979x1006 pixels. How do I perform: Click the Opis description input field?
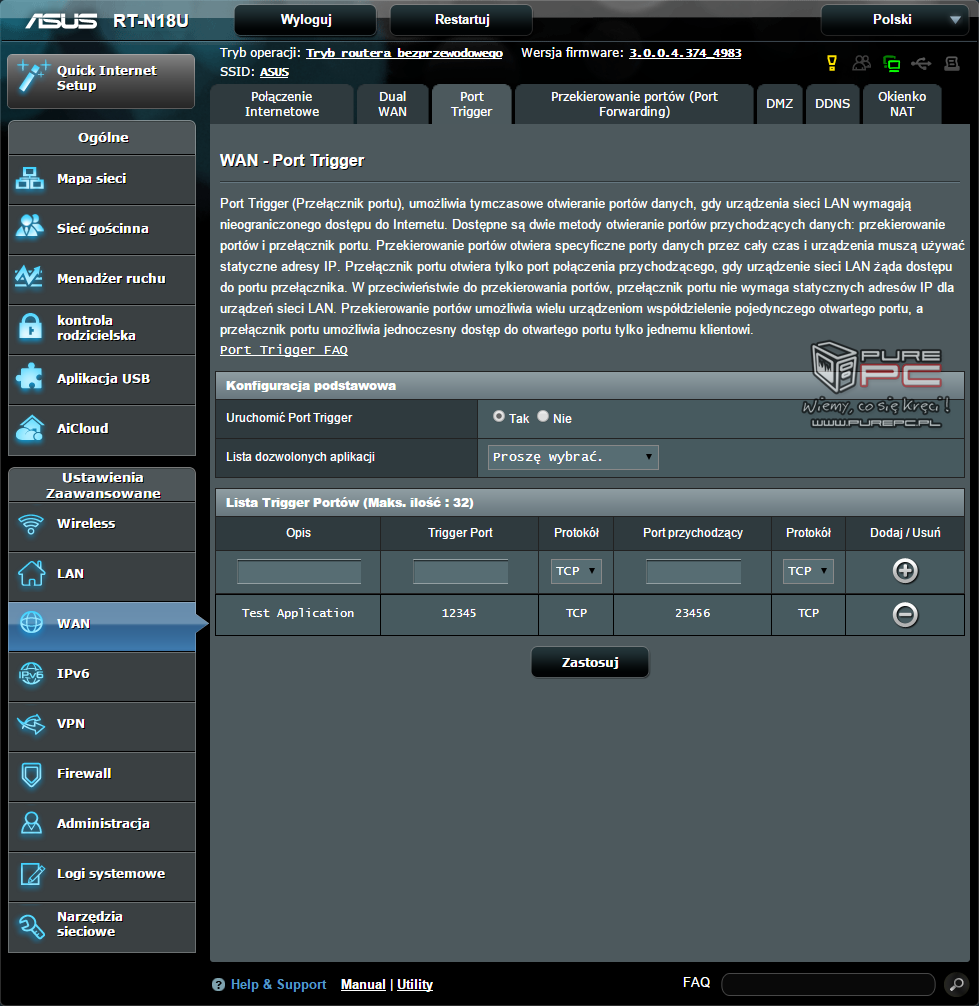298,571
